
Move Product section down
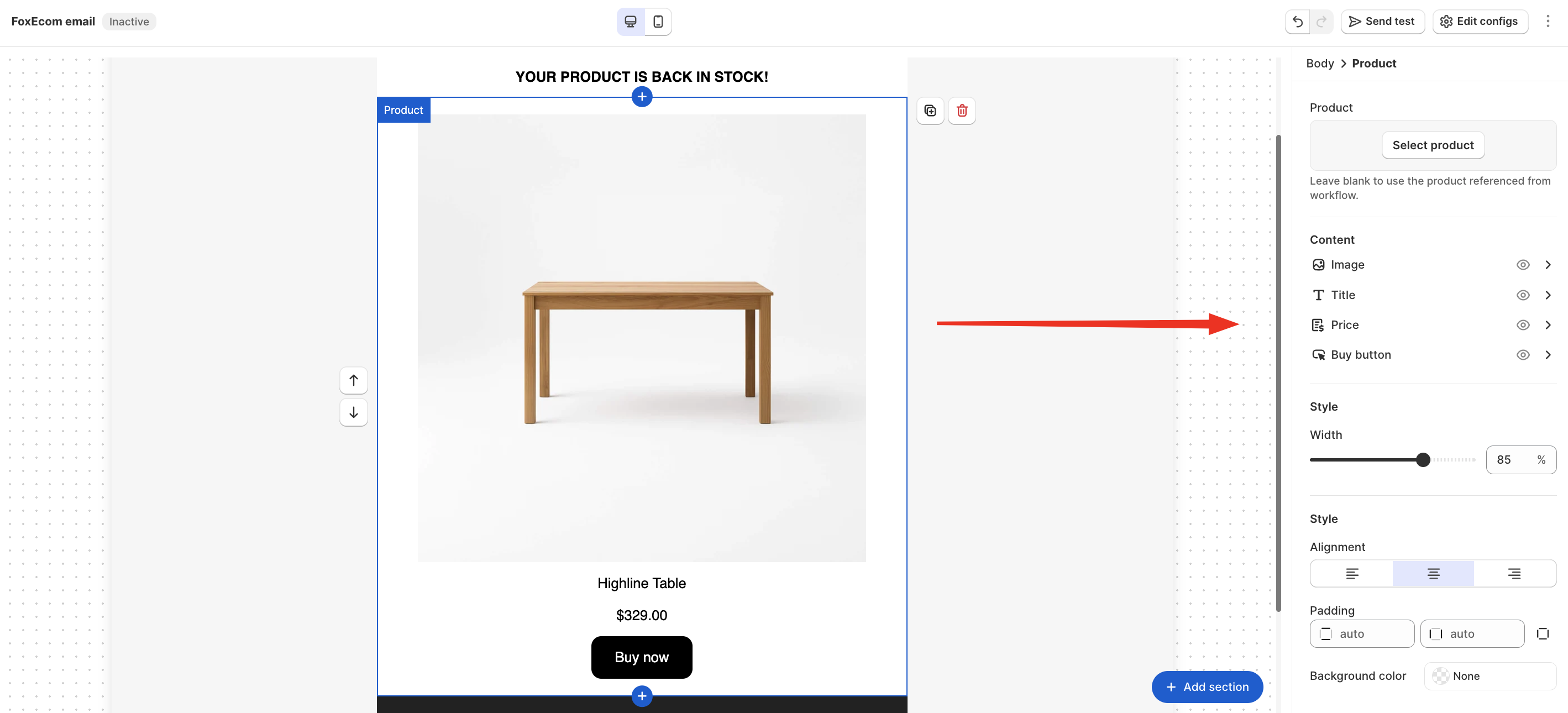354,413
